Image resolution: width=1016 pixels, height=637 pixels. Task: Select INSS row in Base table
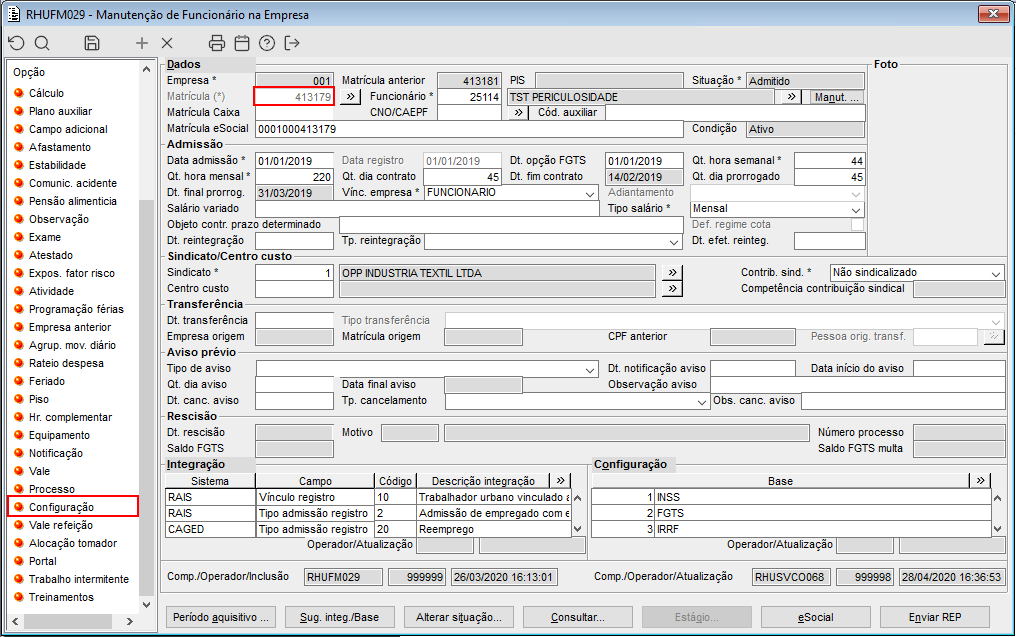click(x=791, y=498)
